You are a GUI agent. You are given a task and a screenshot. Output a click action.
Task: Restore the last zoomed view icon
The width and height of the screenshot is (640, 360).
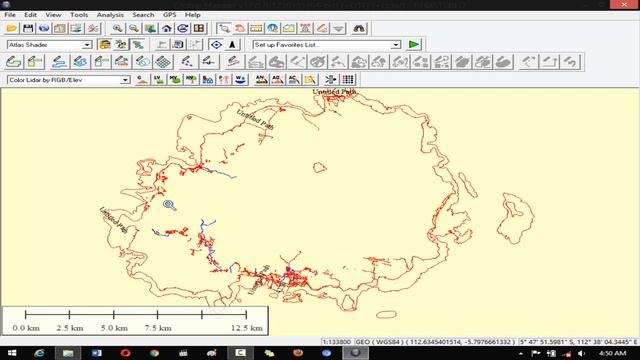tap(183, 28)
